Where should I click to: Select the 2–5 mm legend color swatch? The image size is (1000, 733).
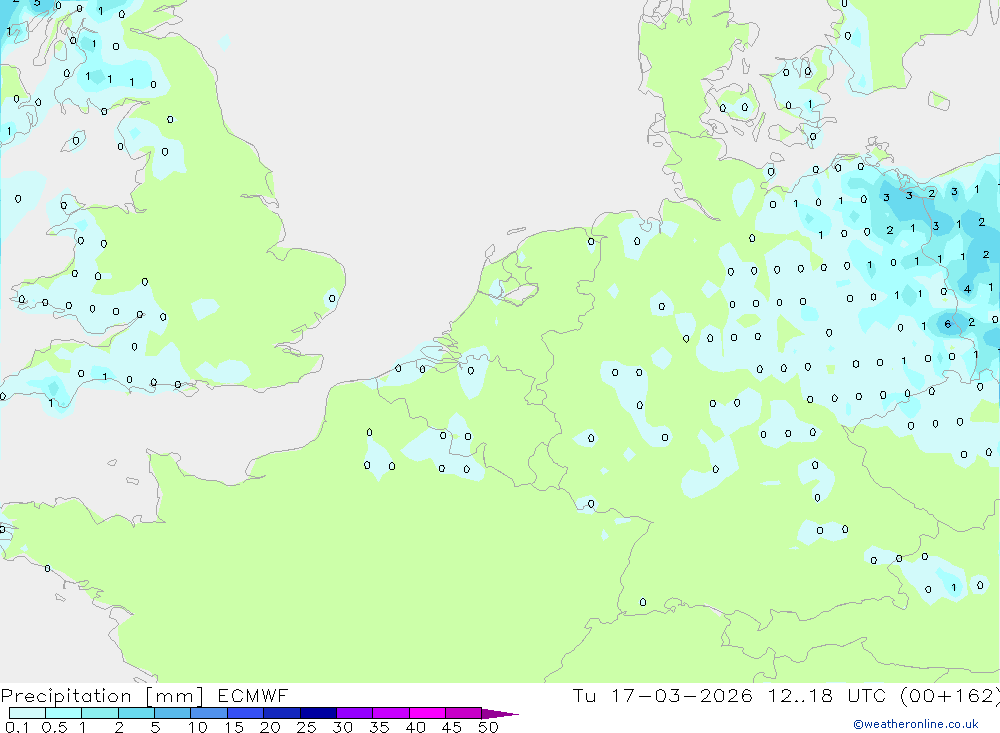136,713
